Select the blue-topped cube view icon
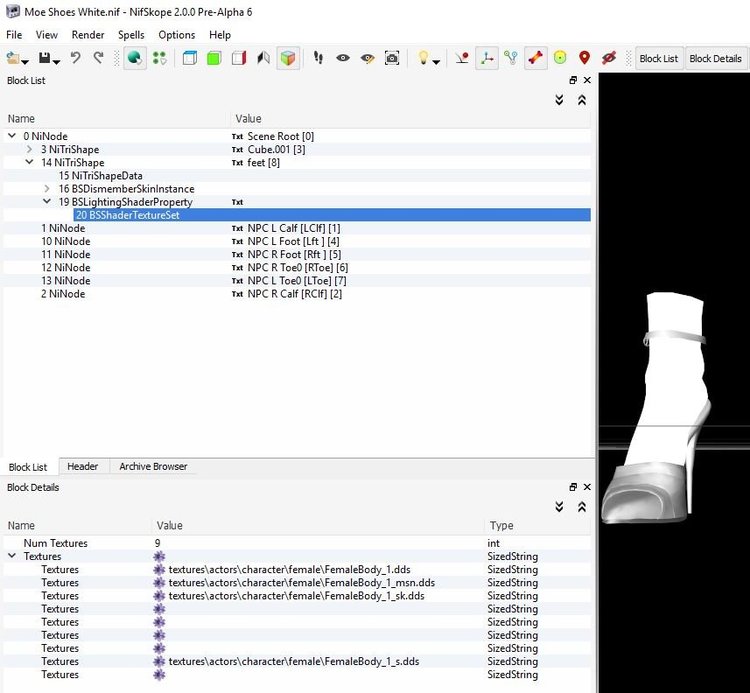750x693 pixels. (190, 58)
